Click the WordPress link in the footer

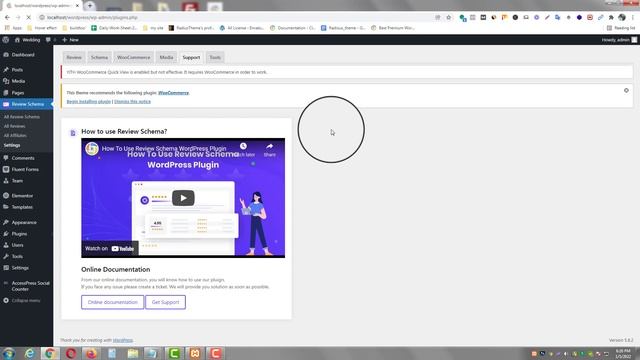[x=122, y=340]
